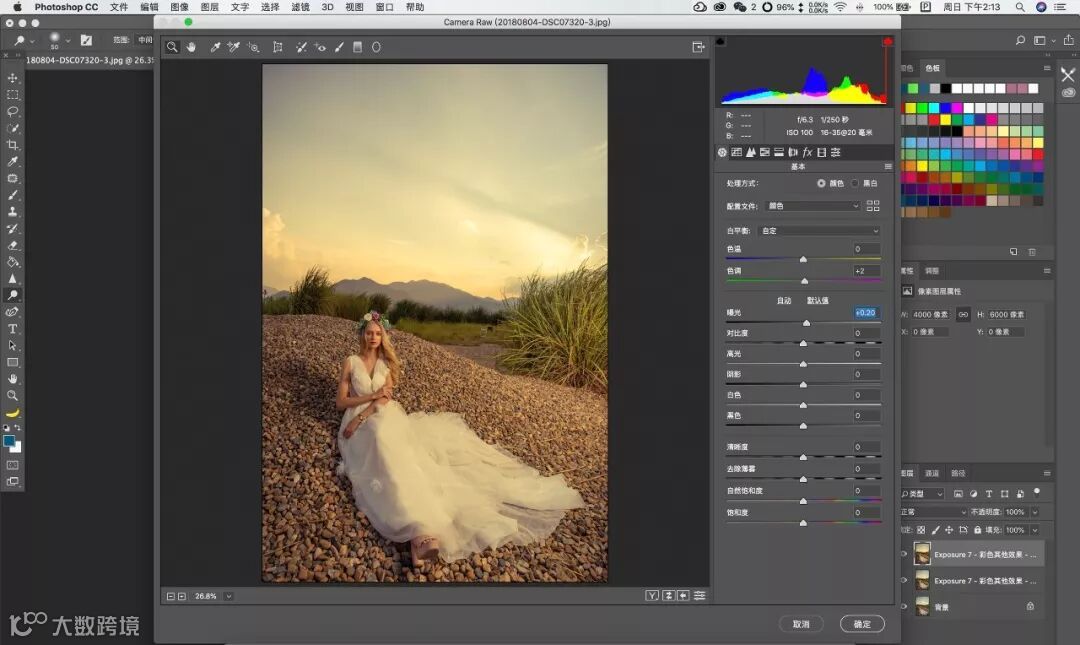
Task: Open the 滤镜 menu
Action: pos(300,7)
